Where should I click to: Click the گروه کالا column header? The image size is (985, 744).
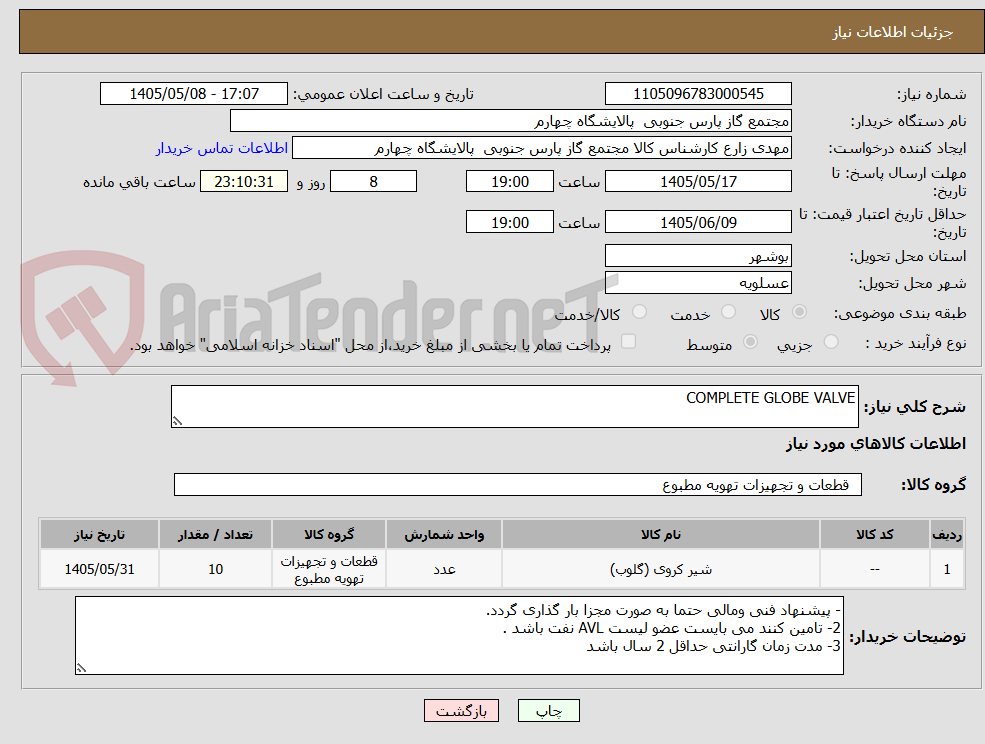coord(329,535)
